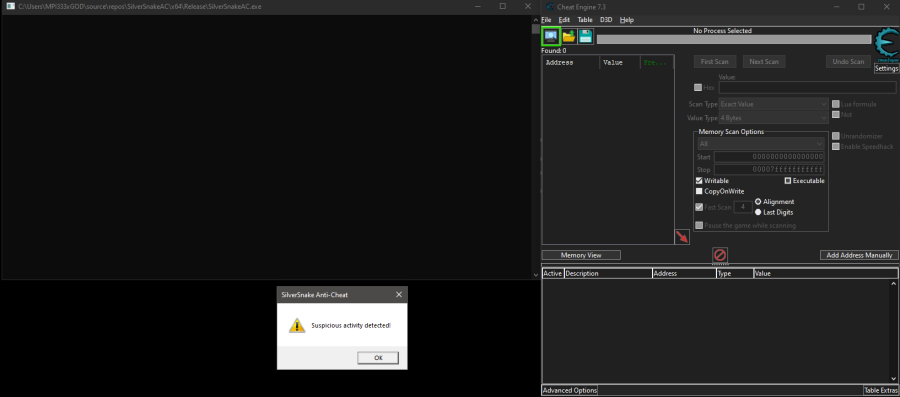Screen dimensions: 900x397
Task: Open the Table menu
Action: tap(585, 20)
